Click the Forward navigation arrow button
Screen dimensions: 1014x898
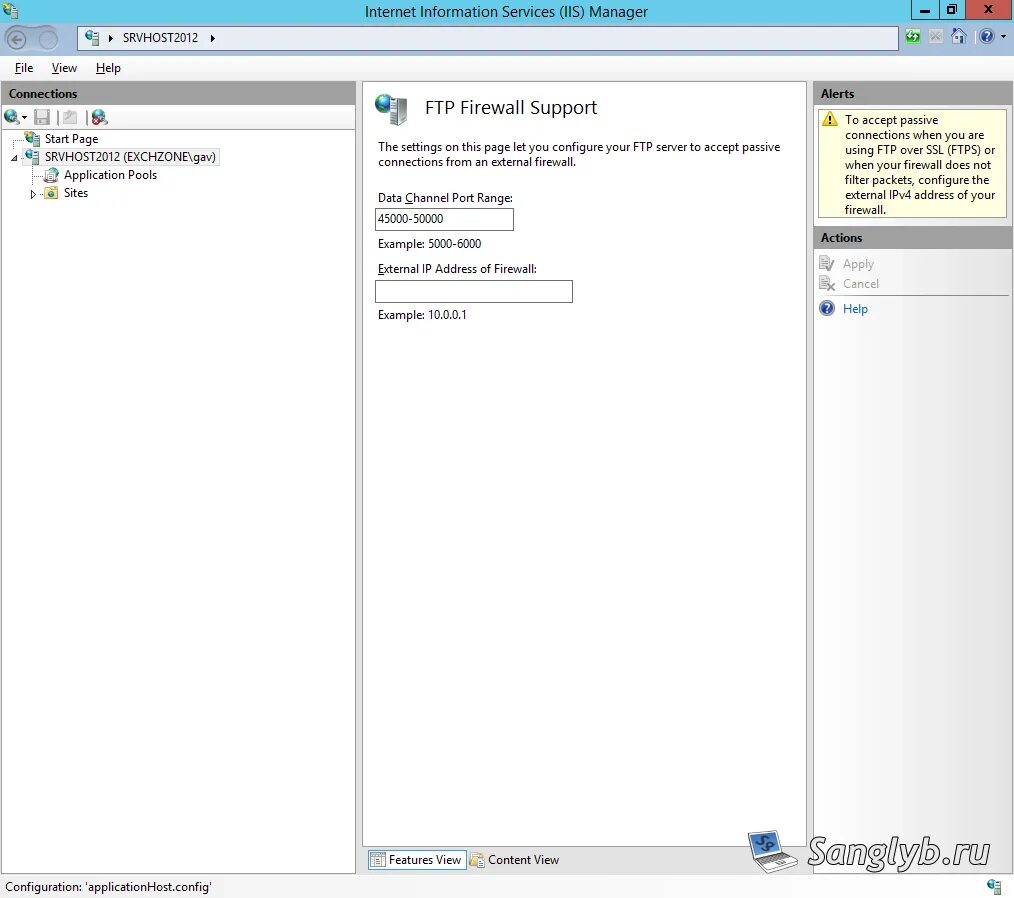click(48, 39)
